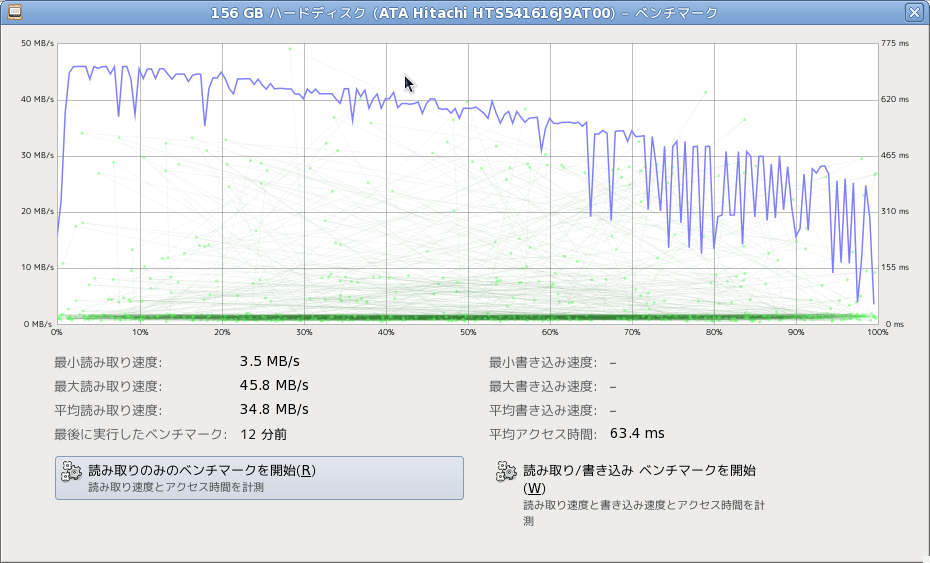Image resolution: width=930 pixels, height=563 pixels.
Task: Select the maximum read speed value 45.8 MB/s
Action: [x=274, y=386]
